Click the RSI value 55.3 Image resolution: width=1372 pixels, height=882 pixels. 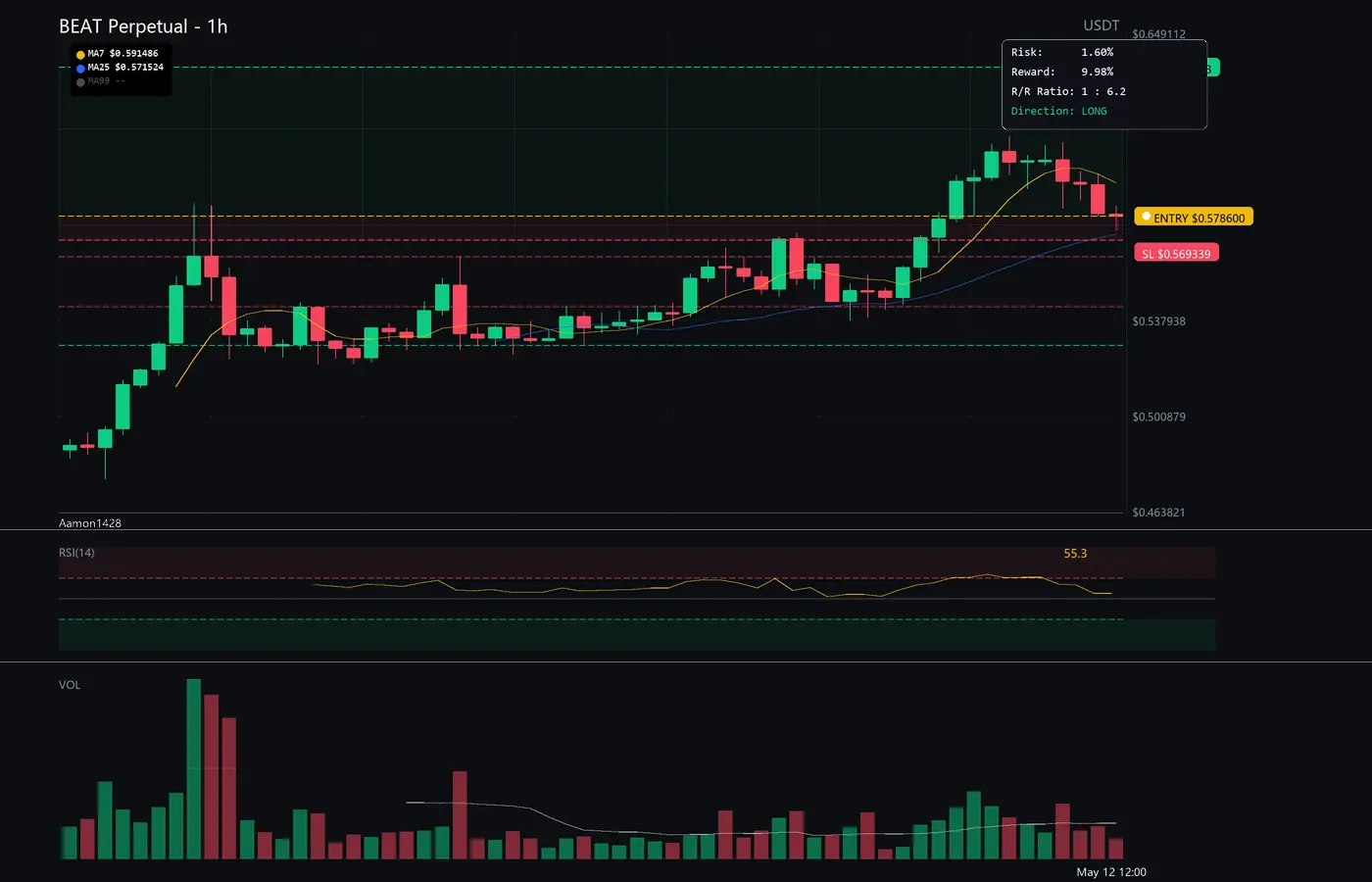(x=1075, y=554)
